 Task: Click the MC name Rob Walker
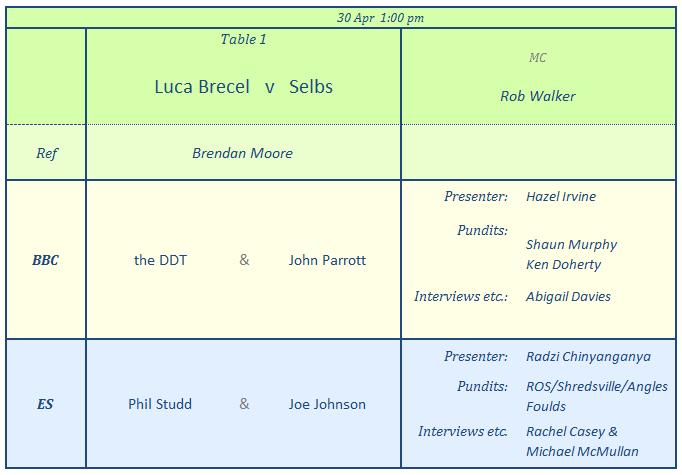click(538, 97)
